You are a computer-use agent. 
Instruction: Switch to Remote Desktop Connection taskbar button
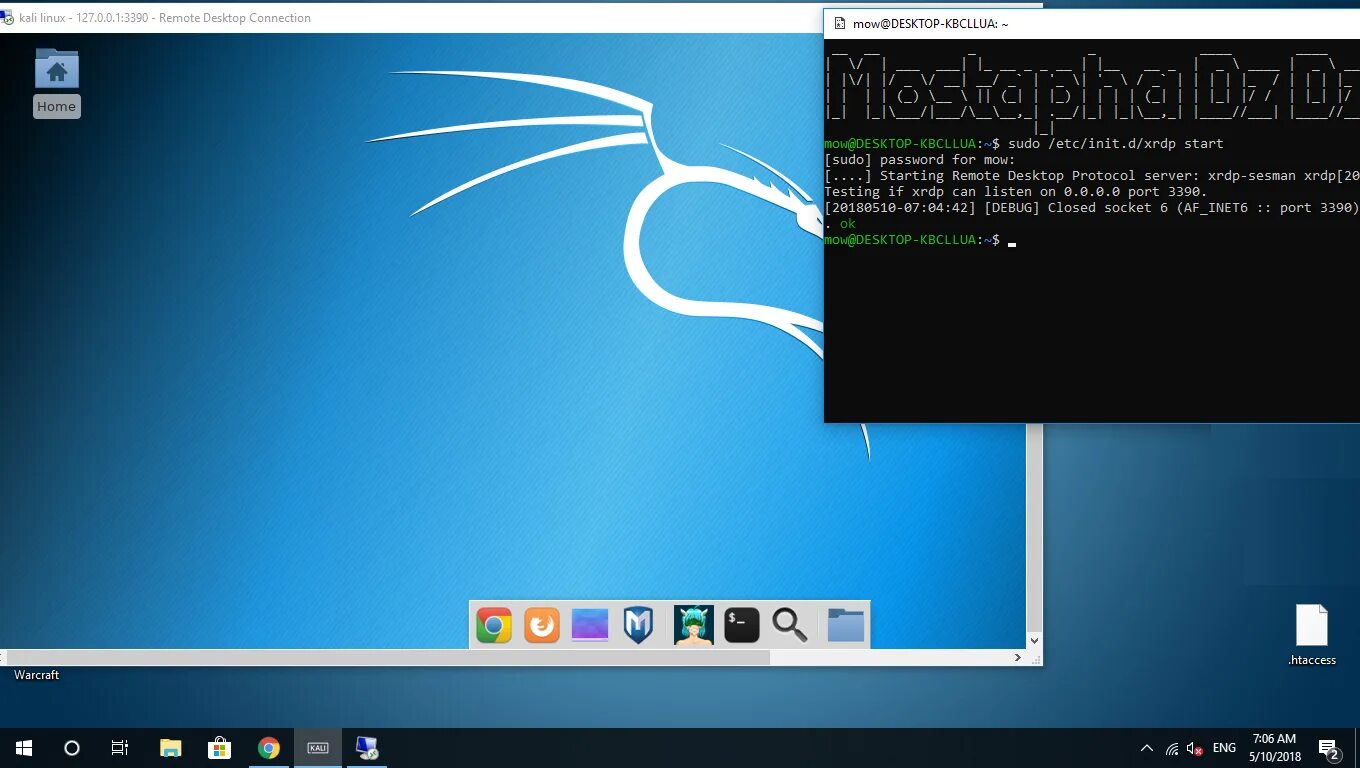point(366,748)
